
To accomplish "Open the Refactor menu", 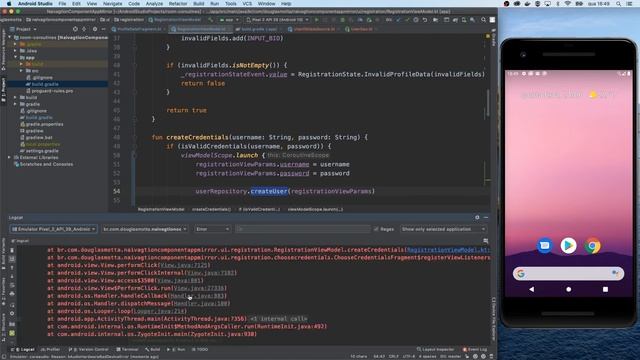I will click(x=178, y=4).
